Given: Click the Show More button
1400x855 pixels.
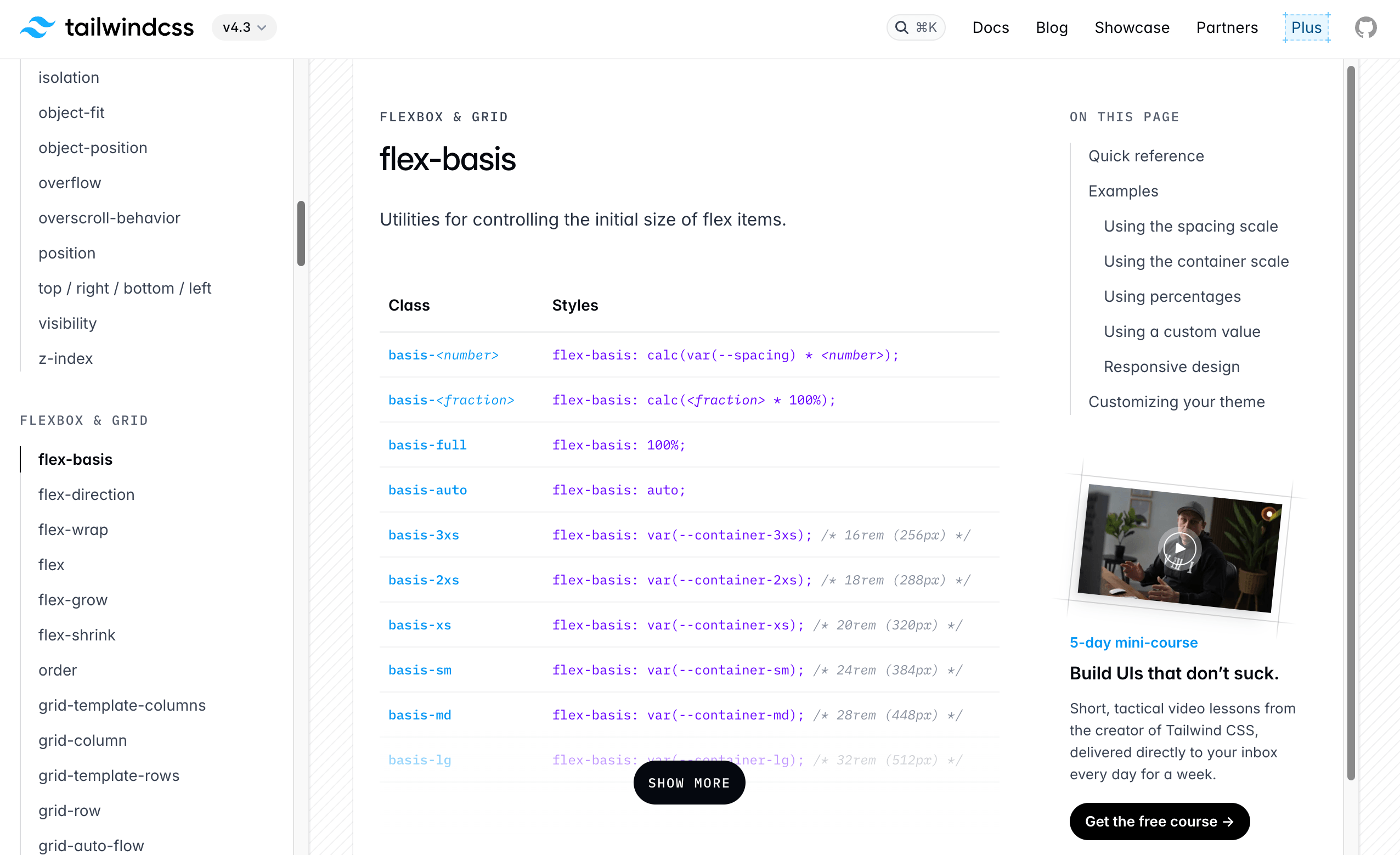Looking at the screenshot, I should tap(689, 783).
